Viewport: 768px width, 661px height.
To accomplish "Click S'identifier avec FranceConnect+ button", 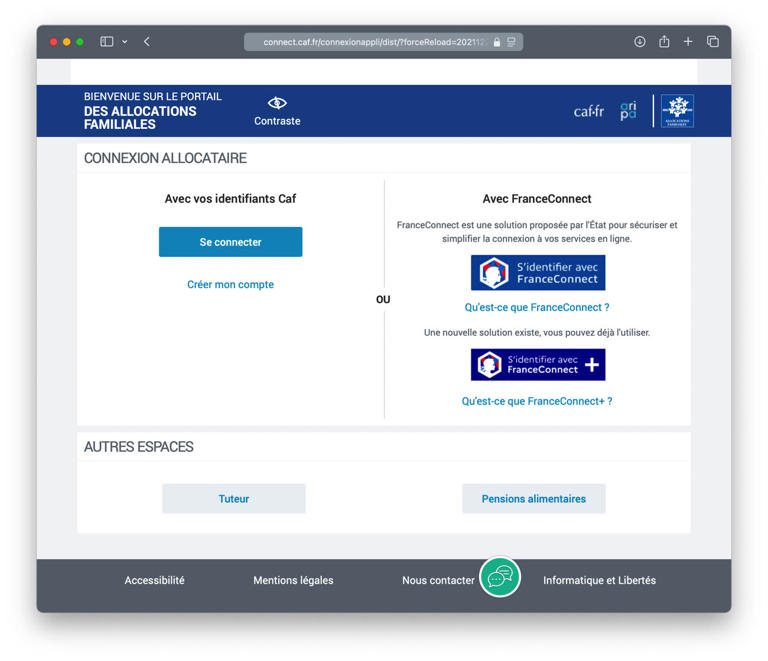I will tap(538, 365).
